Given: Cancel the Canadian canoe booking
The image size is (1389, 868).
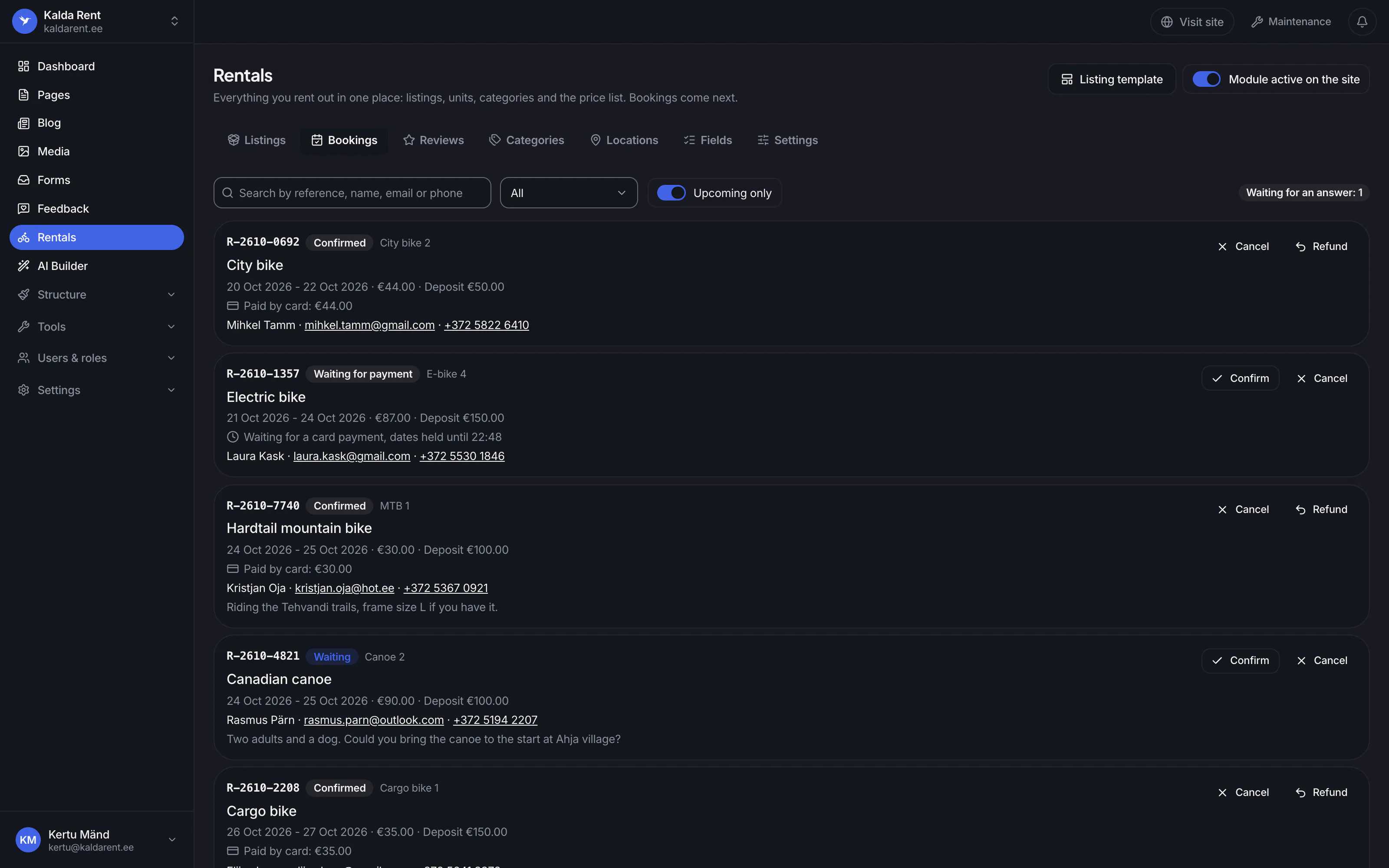Looking at the screenshot, I should click(x=1322, y=660).
